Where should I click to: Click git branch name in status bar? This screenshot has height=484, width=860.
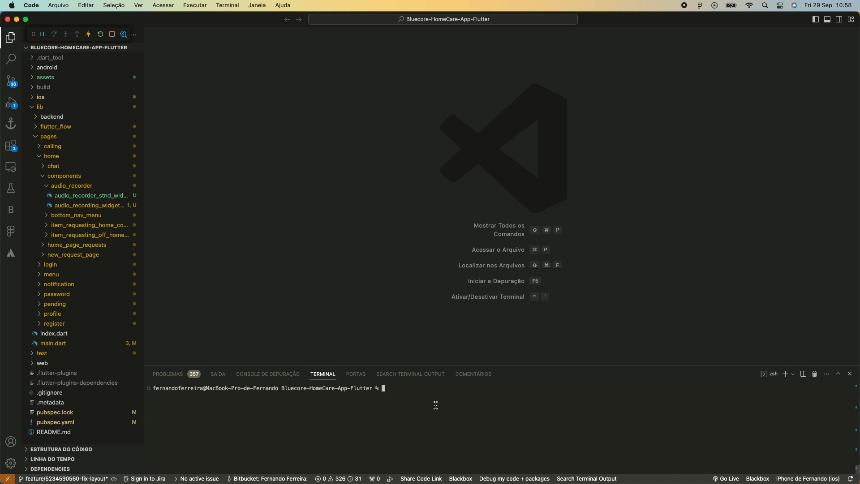click(63, 479)
